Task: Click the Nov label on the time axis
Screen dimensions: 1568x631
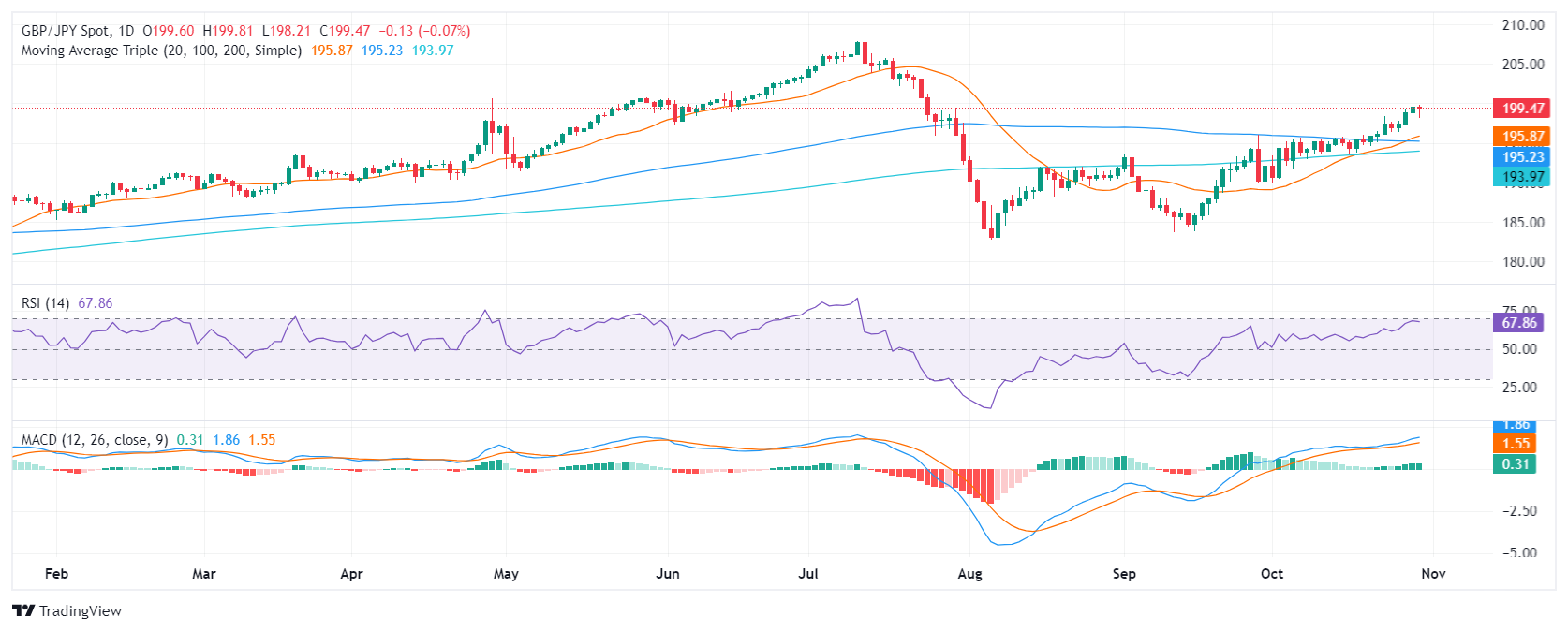Action: point(1433,574)
